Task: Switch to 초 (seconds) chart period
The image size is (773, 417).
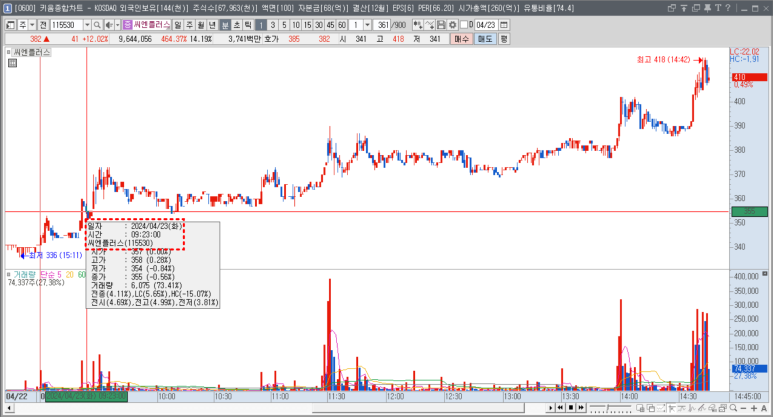Action: [237, 25]
